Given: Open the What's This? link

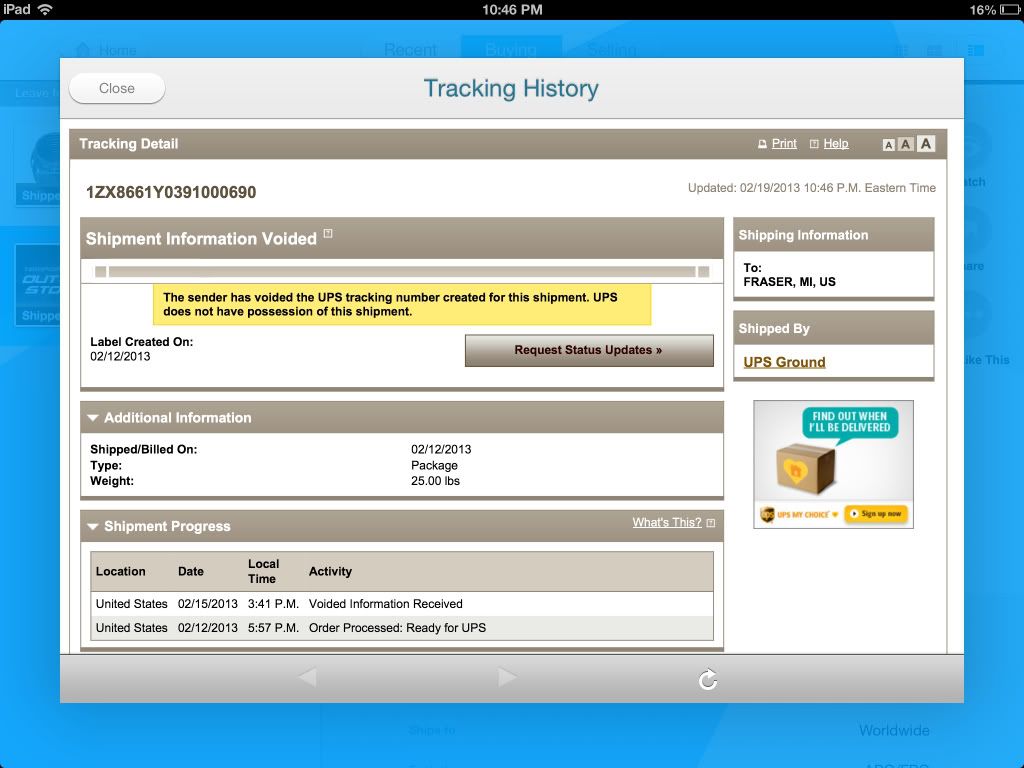Looking at the screenshot, I should click(x=666, y=522).
